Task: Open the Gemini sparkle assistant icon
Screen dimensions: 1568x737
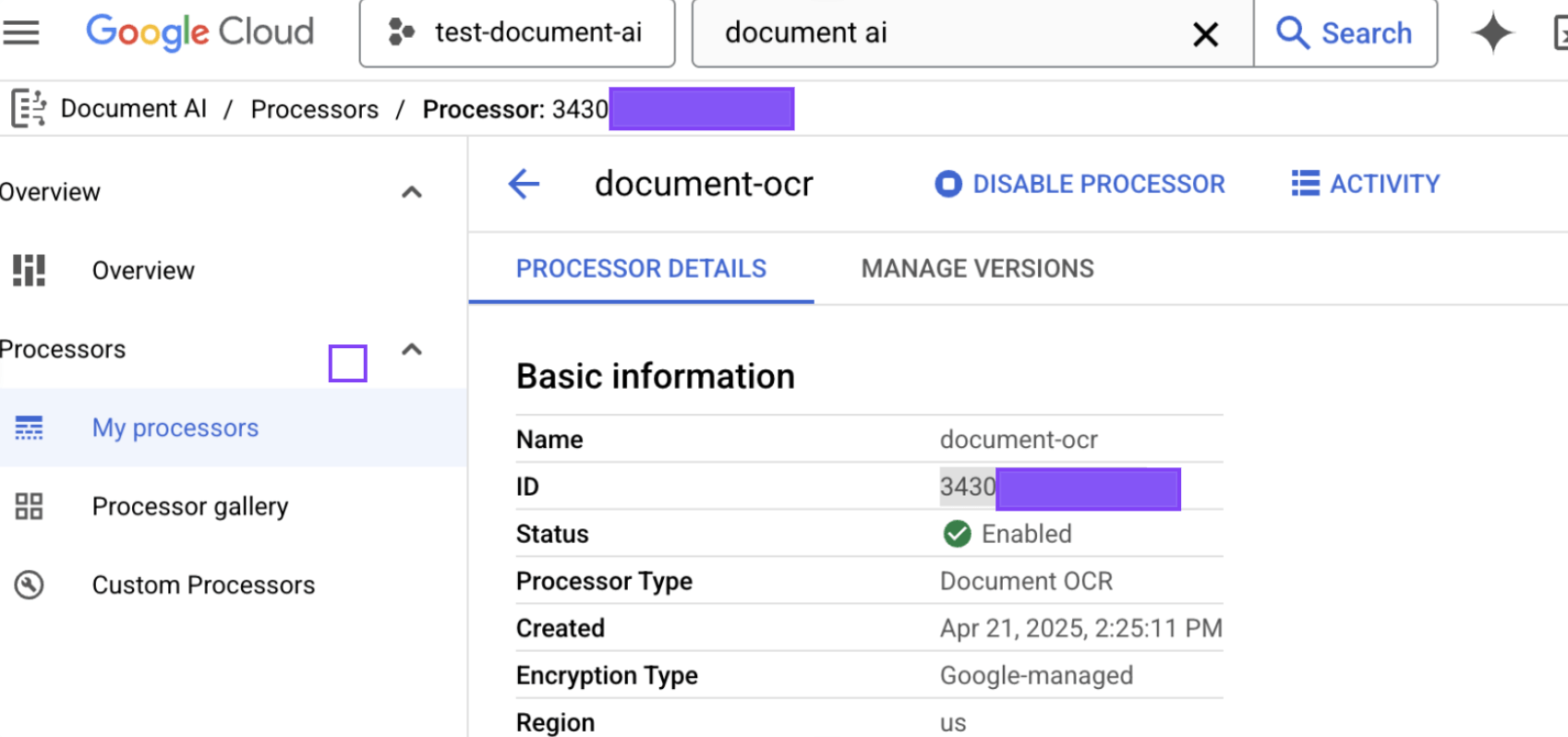Action: pos(1492,34)
